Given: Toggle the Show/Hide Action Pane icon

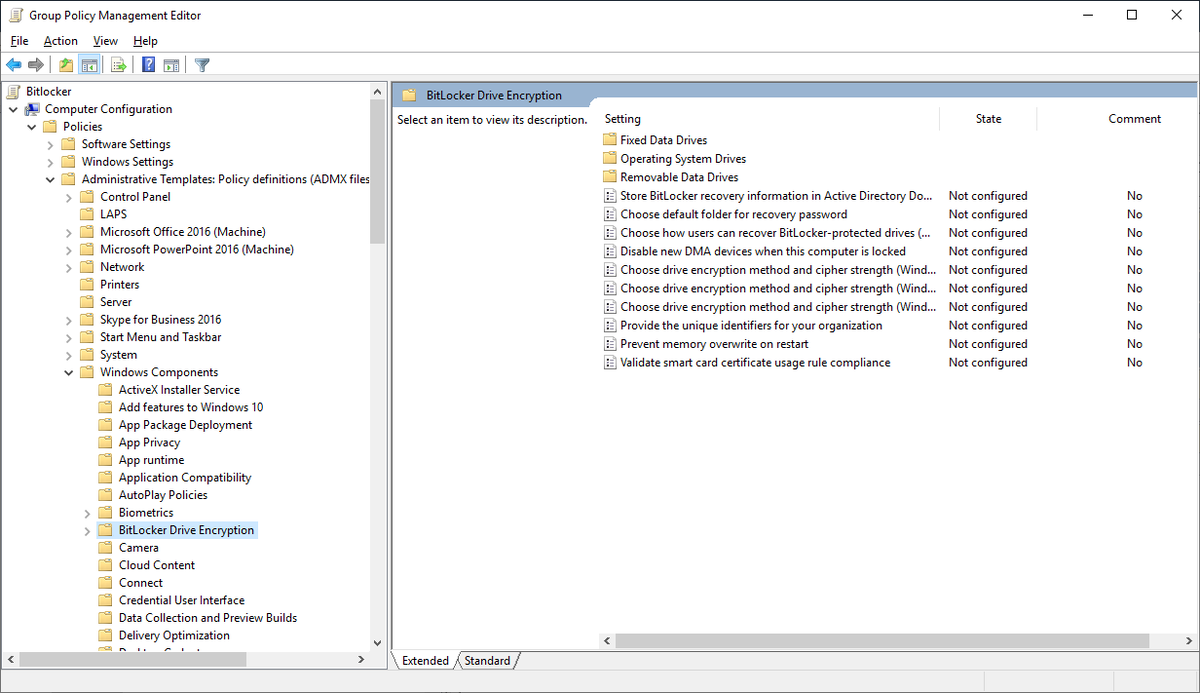Looking at the screenshot, I should pyautogui.click(x=171, y=65).
